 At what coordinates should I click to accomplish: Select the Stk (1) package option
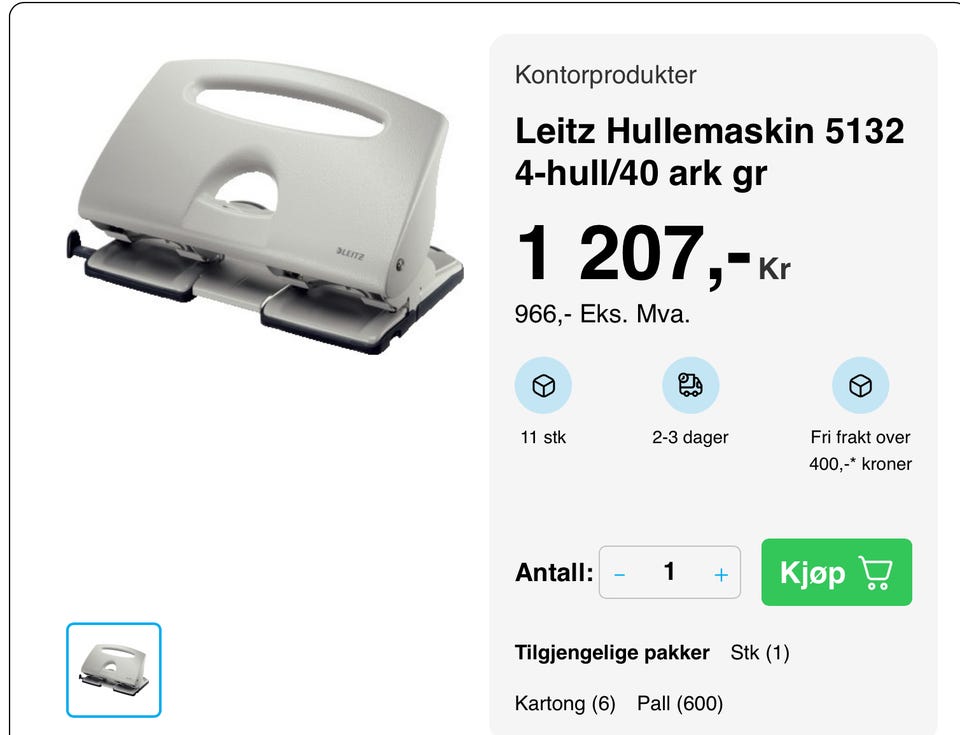(x=760, y=653)
